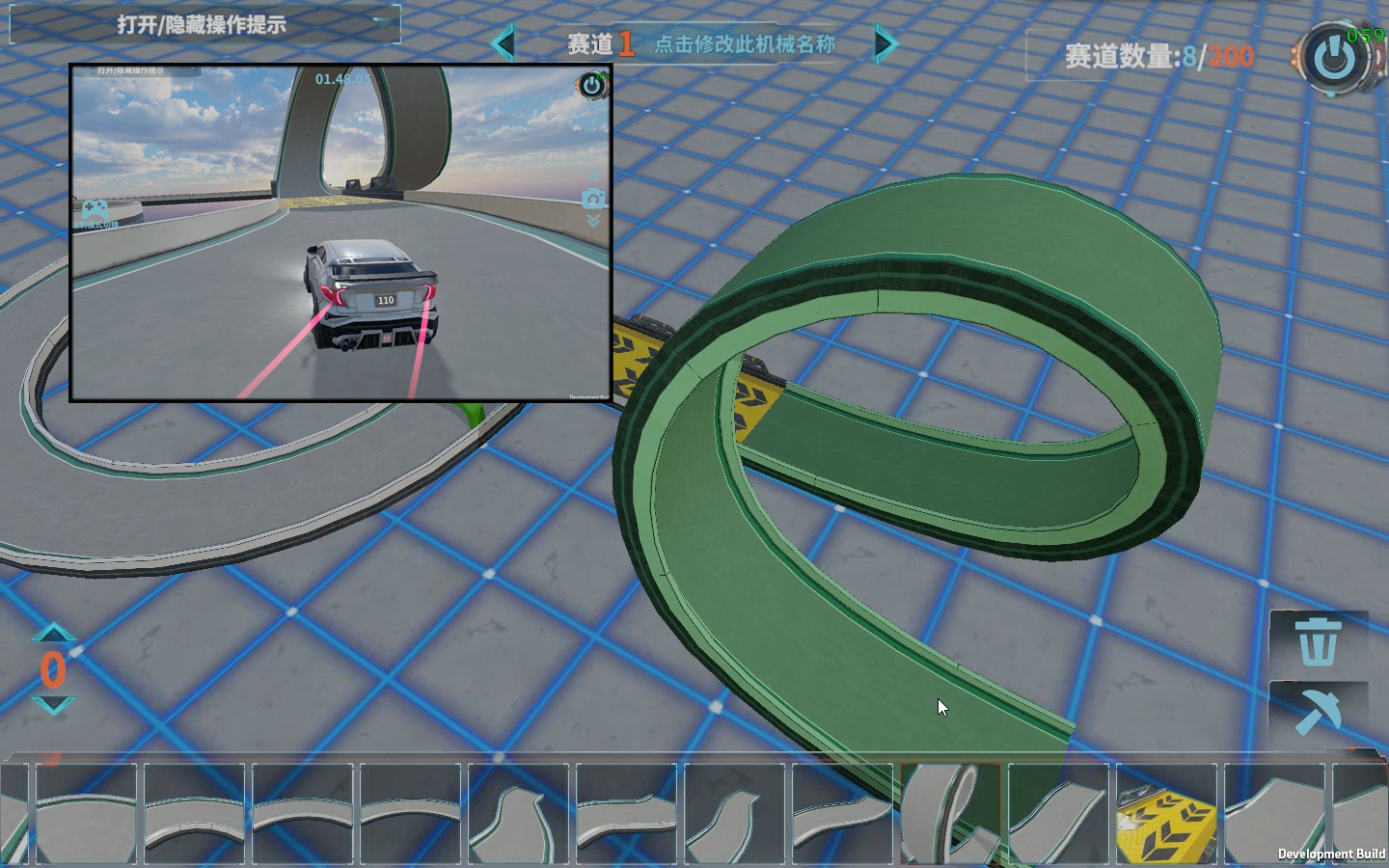Select the S-bend track piece left of the loop piece

tap(841, 813)
